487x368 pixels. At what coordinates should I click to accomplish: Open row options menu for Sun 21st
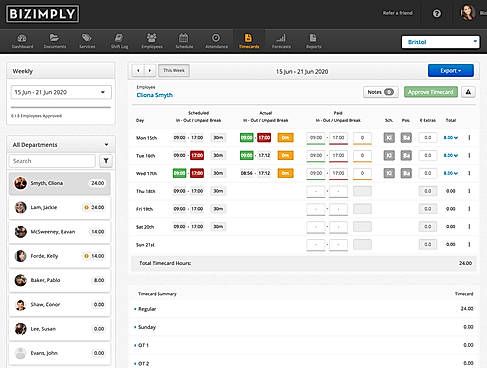tap(469, 244)
